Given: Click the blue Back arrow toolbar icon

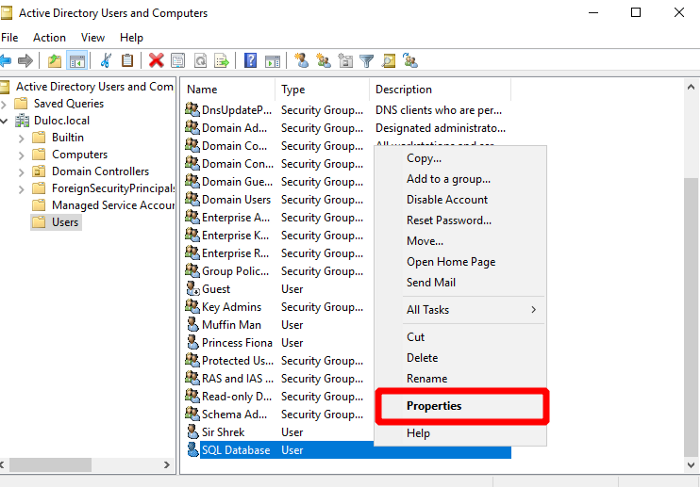Looking at the screenshot, I should point(5,60).
